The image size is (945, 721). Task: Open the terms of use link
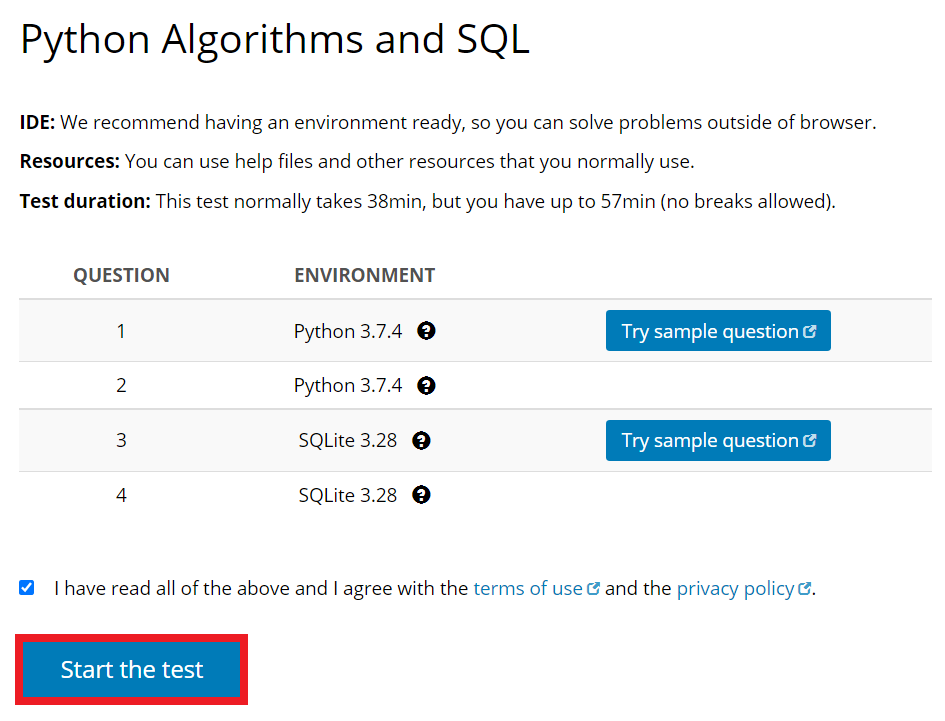coord(528,588)
